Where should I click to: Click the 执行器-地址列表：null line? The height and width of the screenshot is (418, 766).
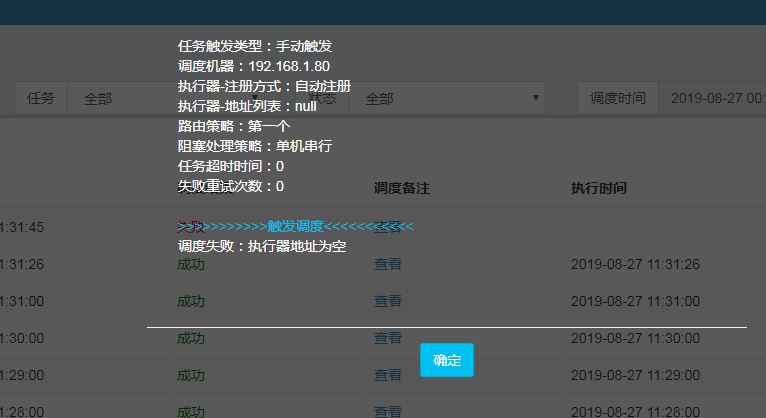click(x=247, y=106)
